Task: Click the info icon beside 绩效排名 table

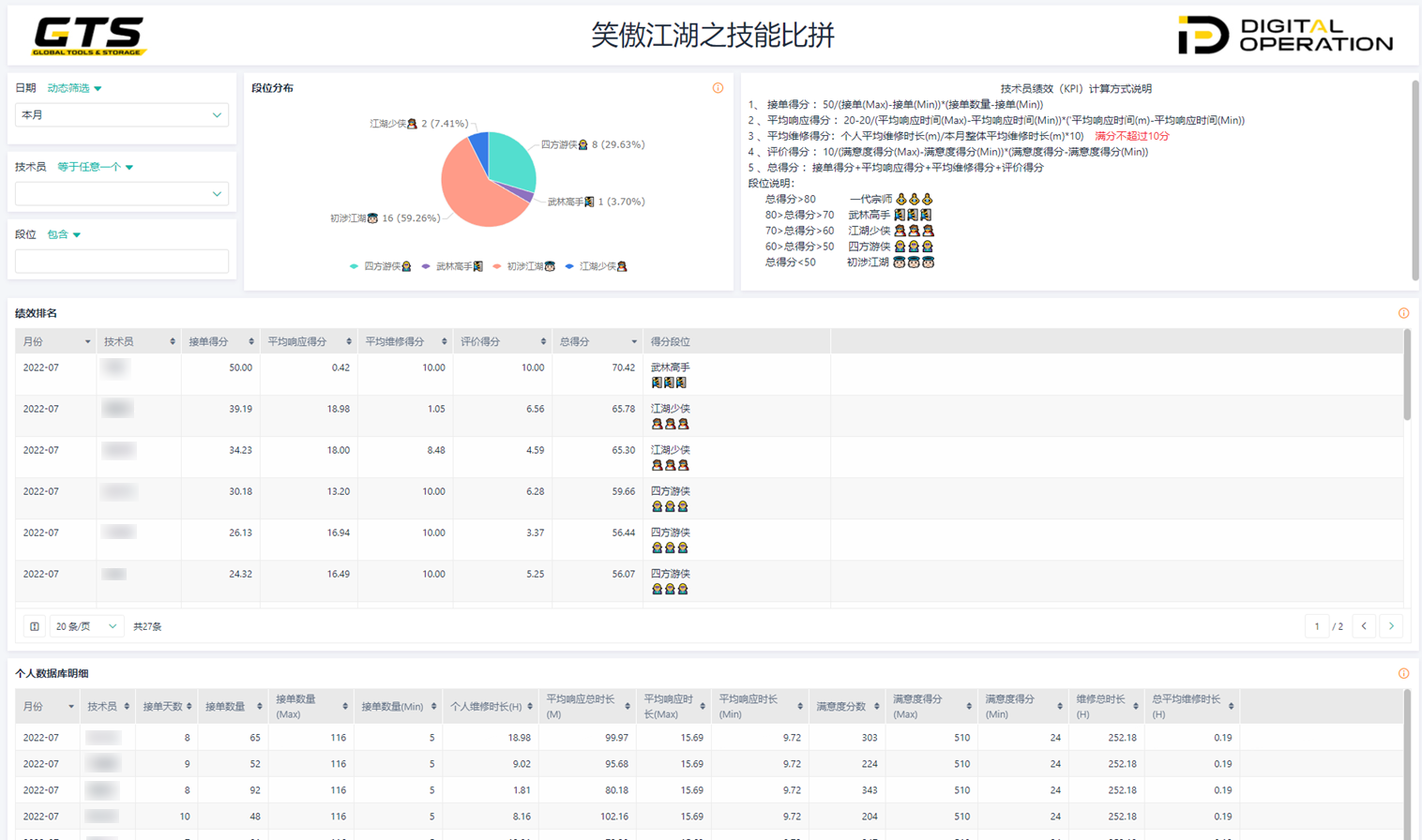Action: (1403, 313)
